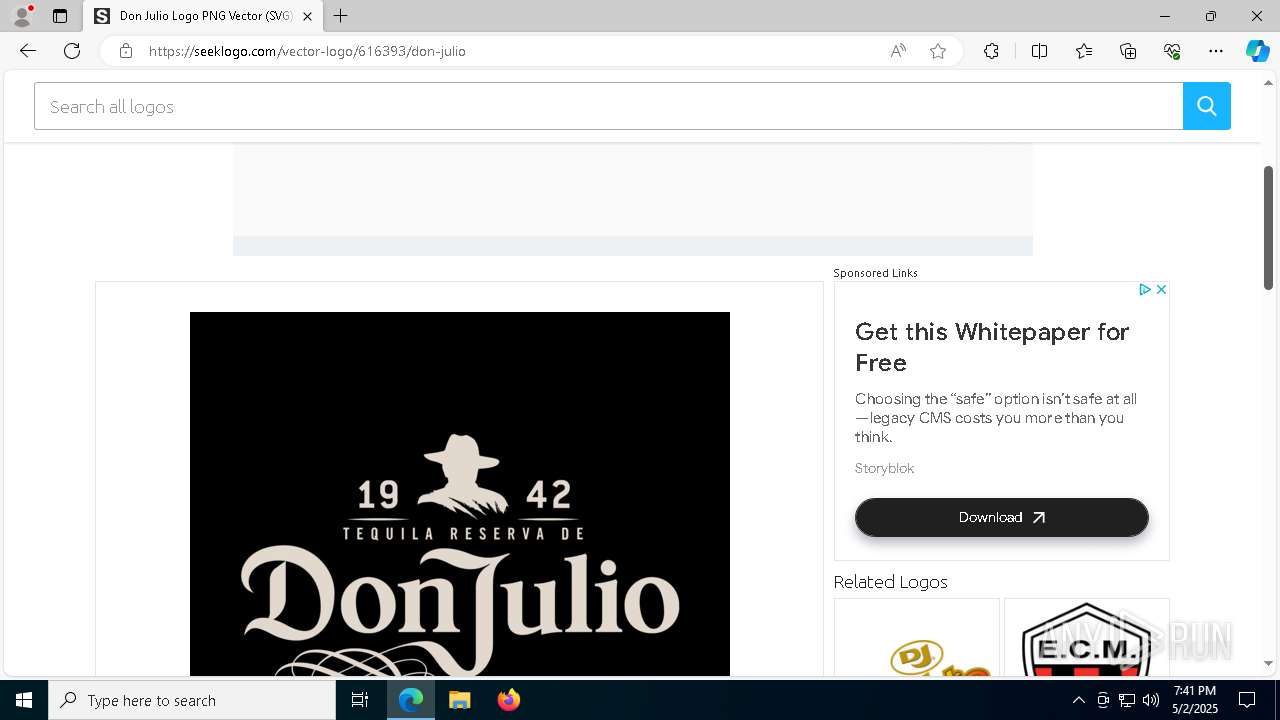Open the Windows notification center
Image resolution: width=1280 pixels, height=720 pixels.
click(x=1247, y=700)
